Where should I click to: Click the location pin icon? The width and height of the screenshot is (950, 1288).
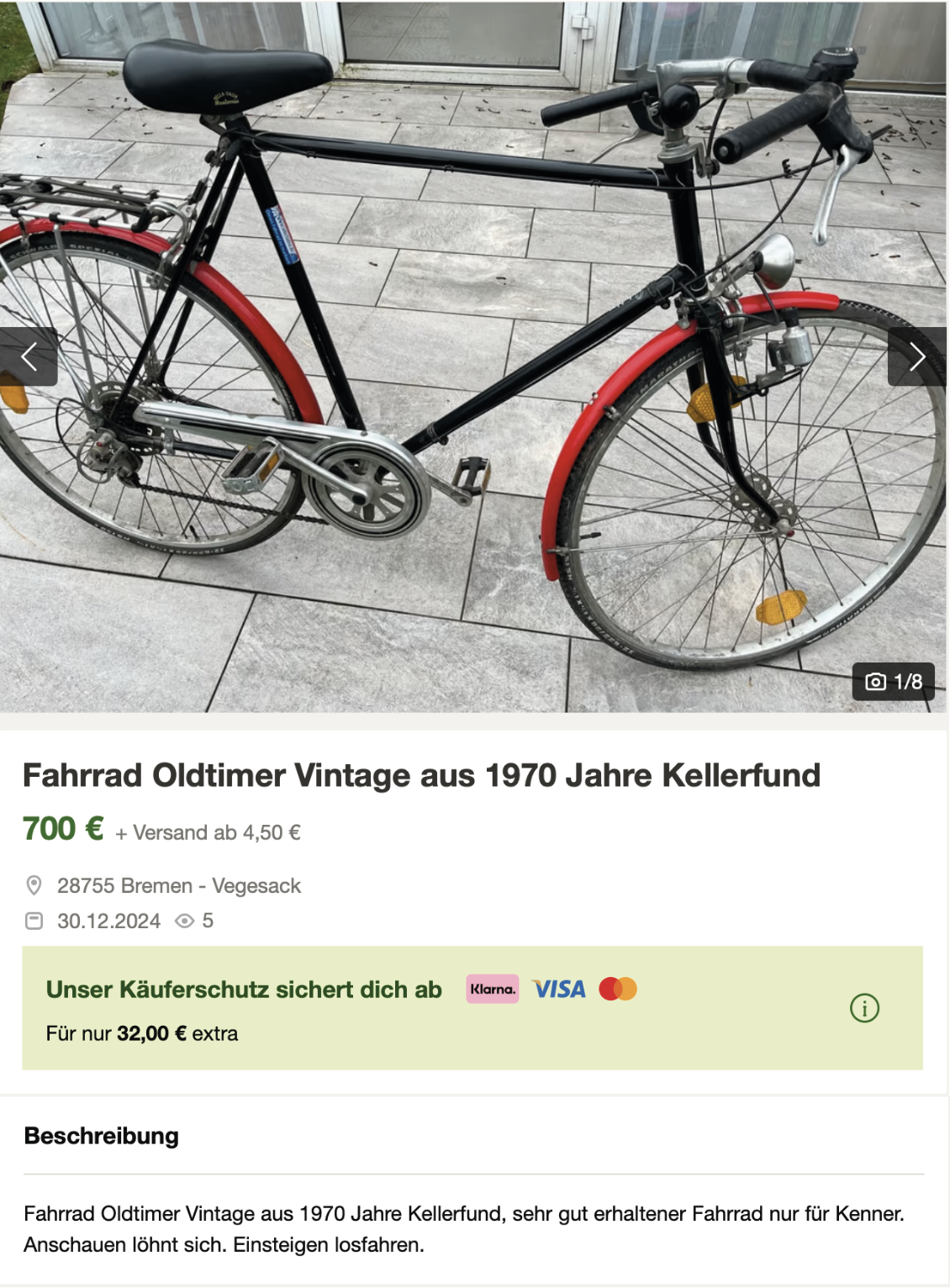tap(34, 885)
